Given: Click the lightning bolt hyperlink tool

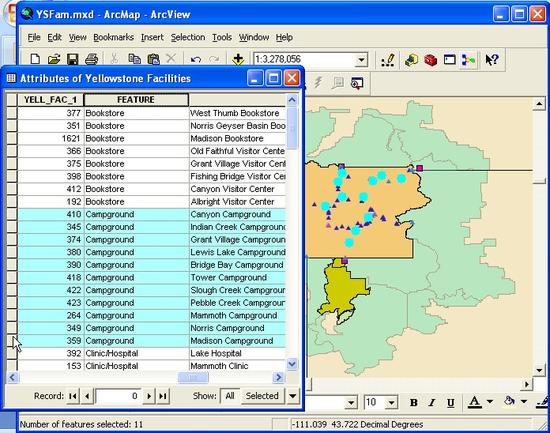Looking at the screenshot, I should point(318,83).
